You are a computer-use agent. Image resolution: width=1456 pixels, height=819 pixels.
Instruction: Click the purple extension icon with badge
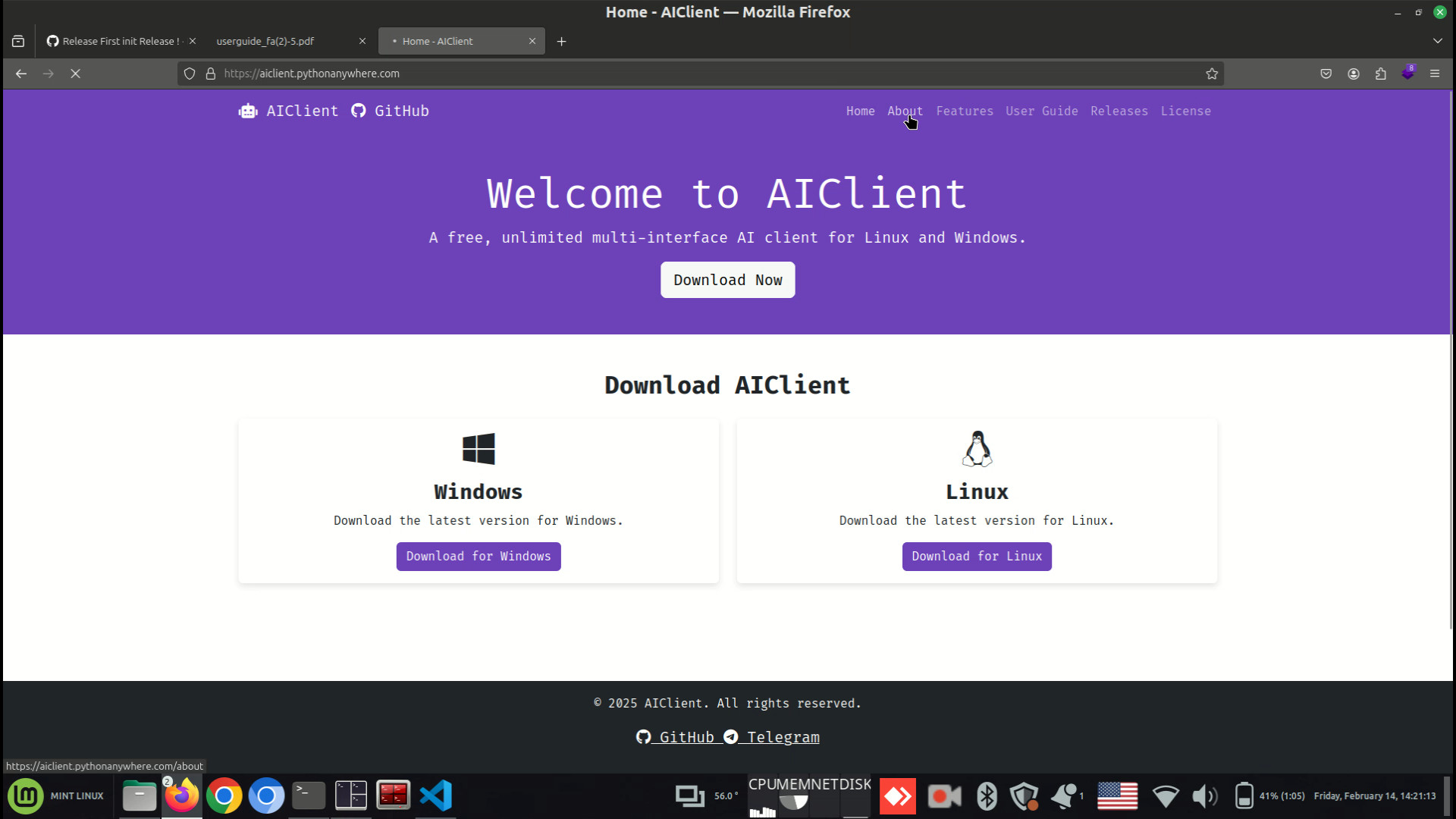click(1408, 73)
